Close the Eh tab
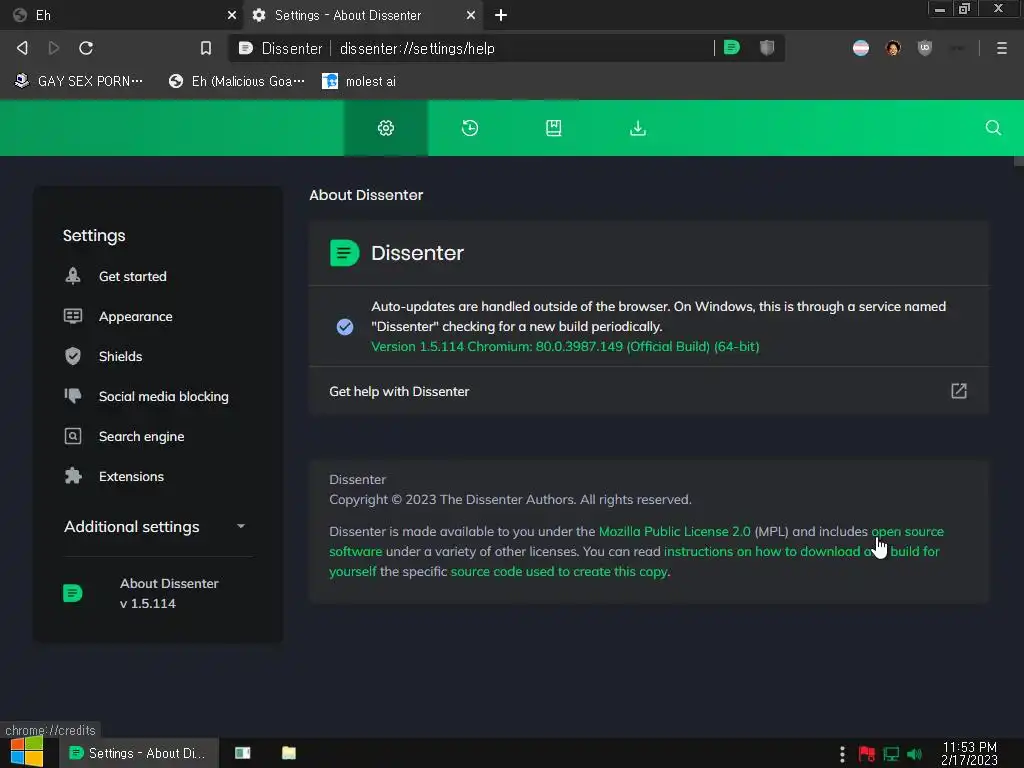Screen dimensions: 1024x768 tap(232, 15)
